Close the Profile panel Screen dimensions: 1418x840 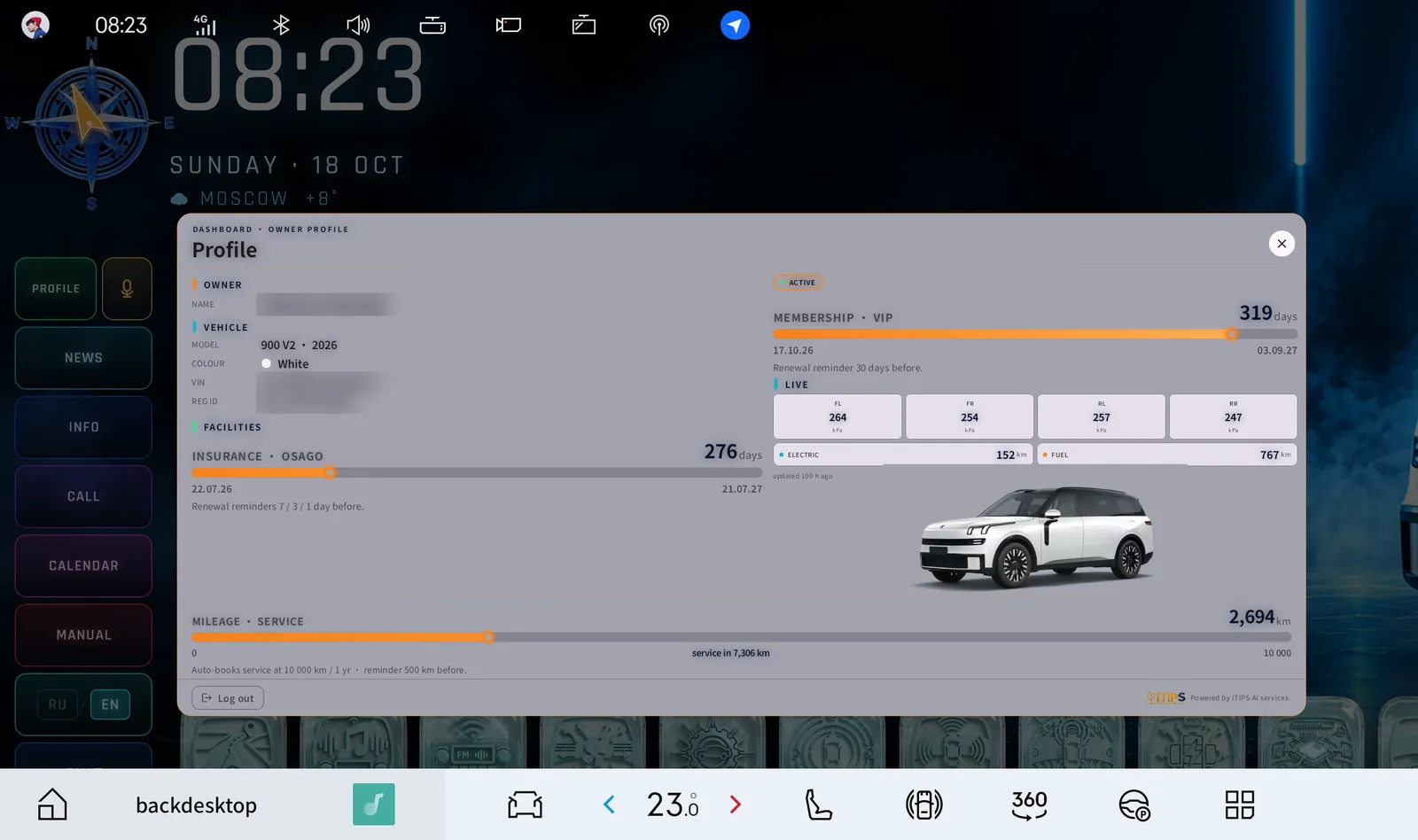point(1282,244)
